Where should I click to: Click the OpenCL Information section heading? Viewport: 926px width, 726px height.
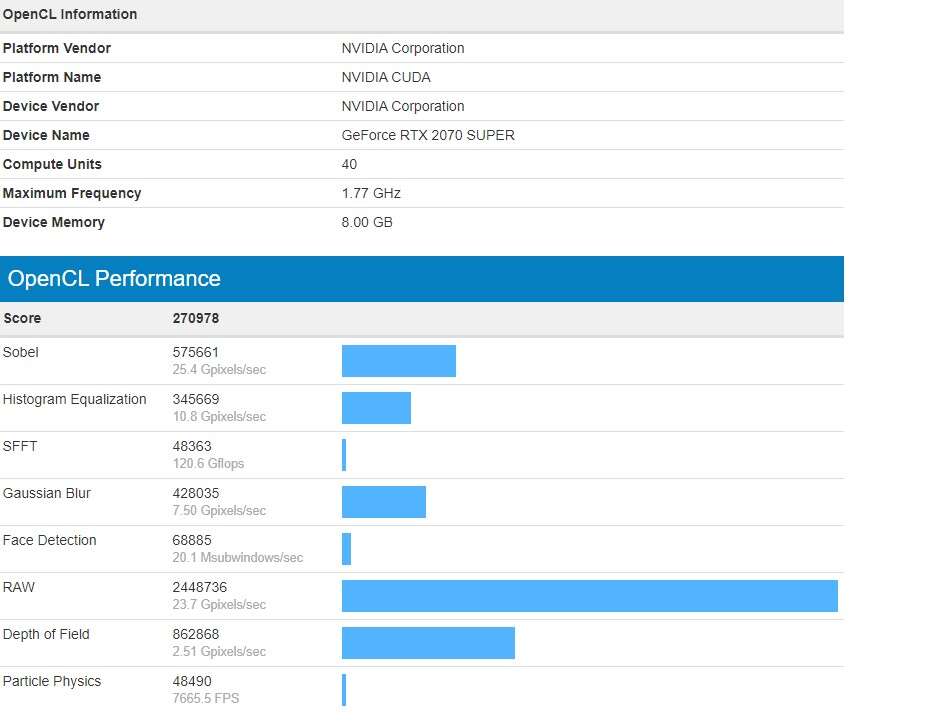pyautogui.click(x=70, y=15)
